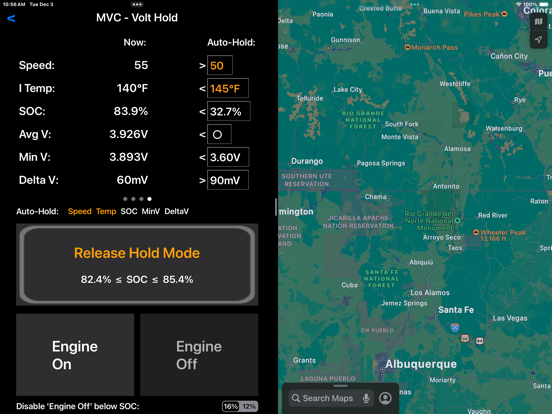Select 16% Engine Off SOC limit
The image size is (552, 414).
231,407
